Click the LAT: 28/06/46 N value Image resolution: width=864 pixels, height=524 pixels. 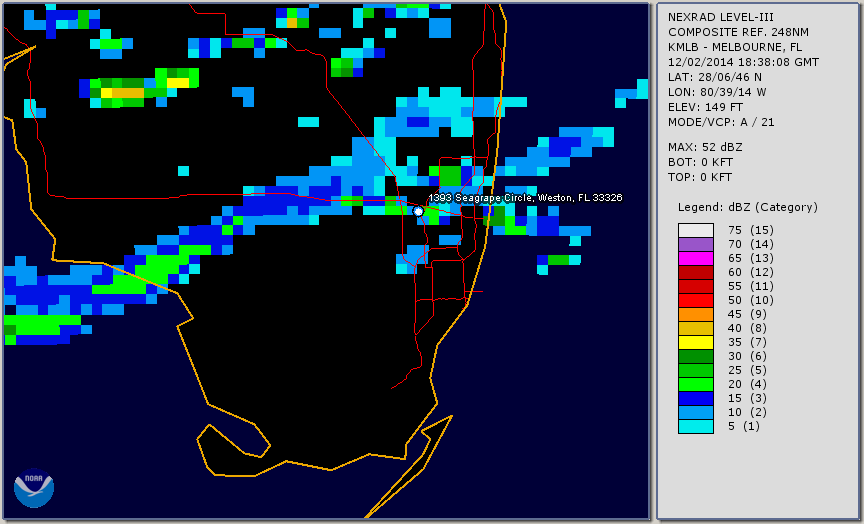pos(715,77)
